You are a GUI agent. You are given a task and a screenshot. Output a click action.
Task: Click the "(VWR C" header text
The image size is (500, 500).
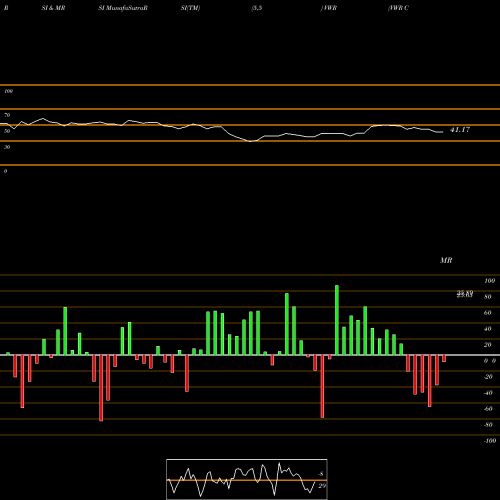(x=398, y=8)
